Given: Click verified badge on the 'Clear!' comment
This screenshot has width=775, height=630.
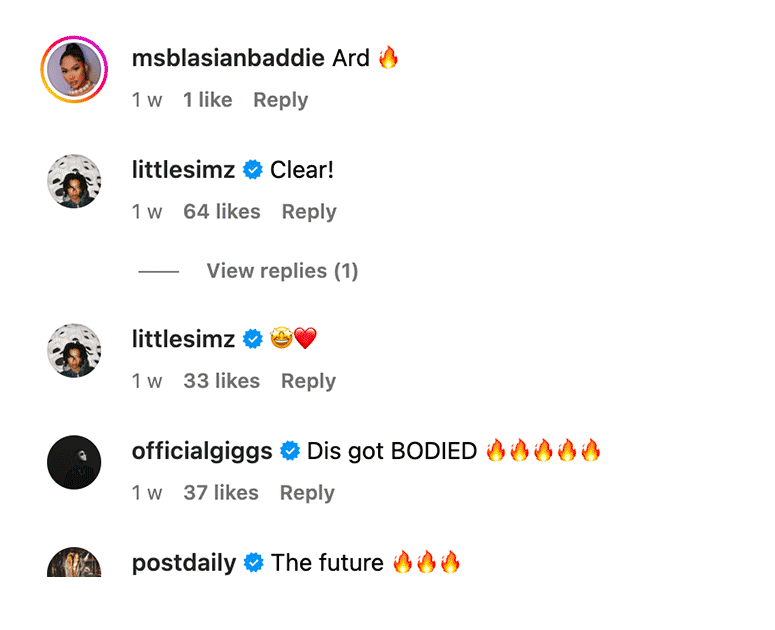Looking at the screenshot, I should (253, 171).
